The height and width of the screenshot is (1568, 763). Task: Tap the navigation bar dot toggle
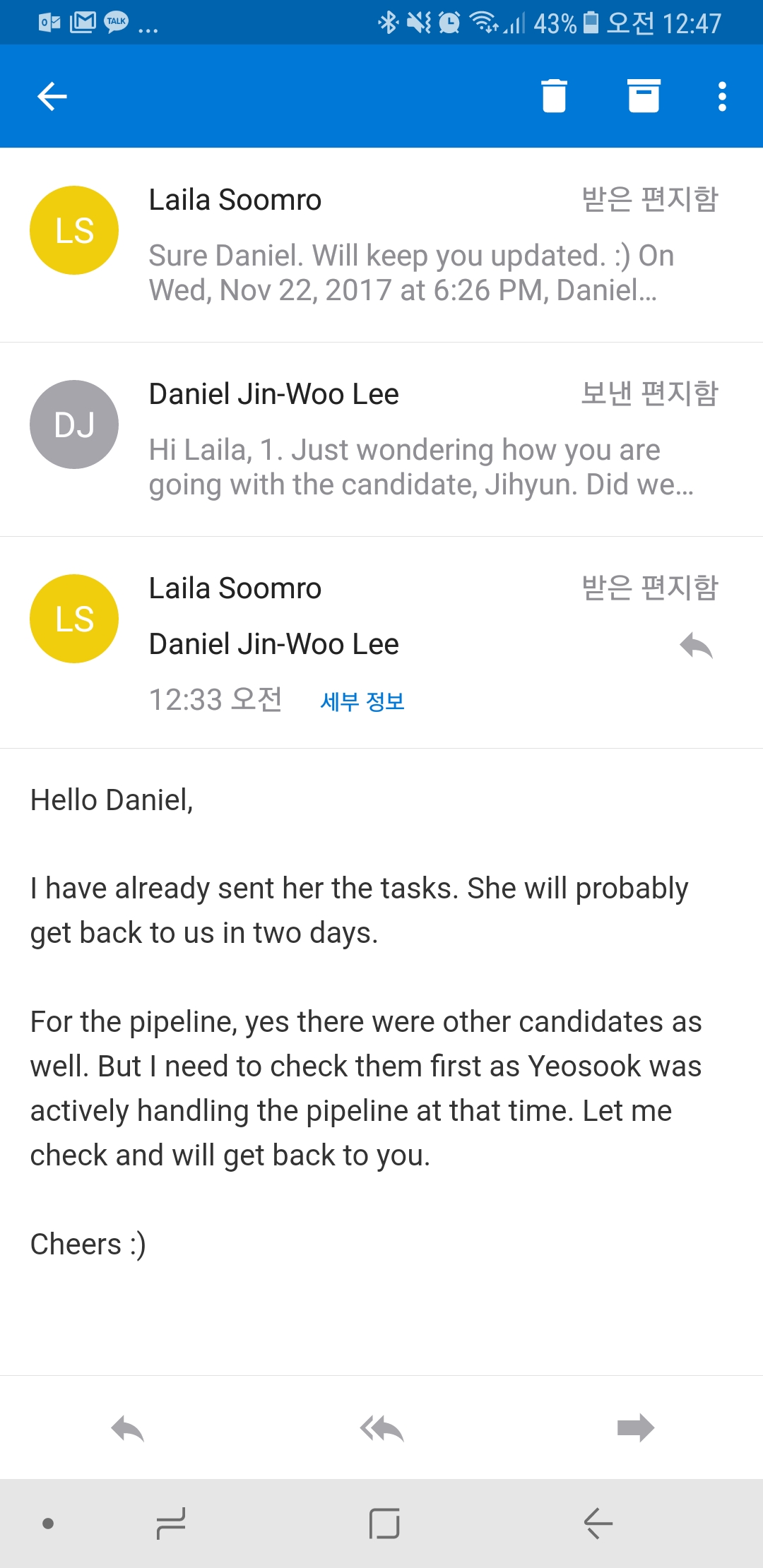coord(48,1524)
